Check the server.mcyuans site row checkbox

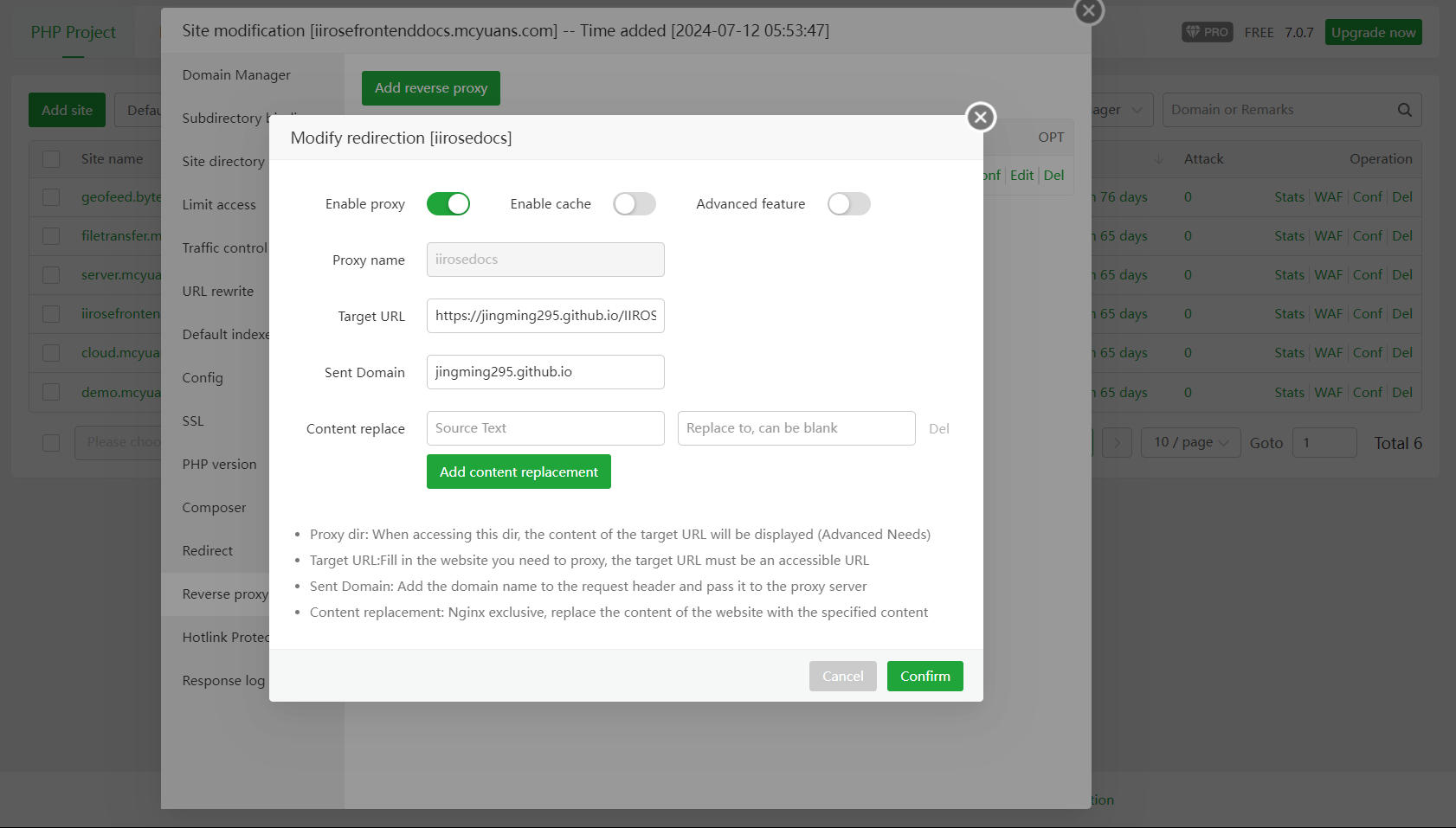(51, 275)
